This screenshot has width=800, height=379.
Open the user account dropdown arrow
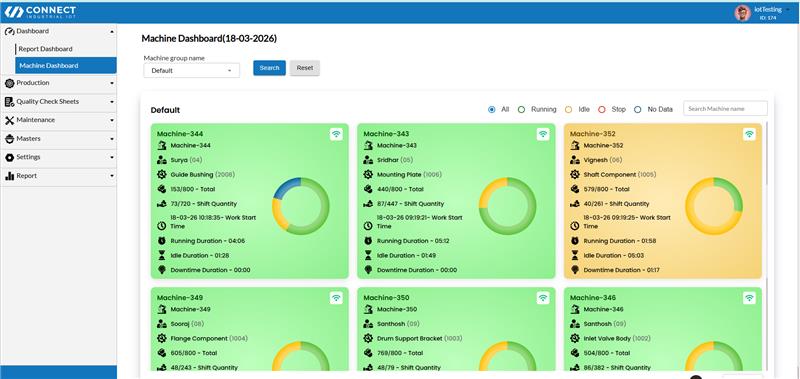(x=788, y=10)
